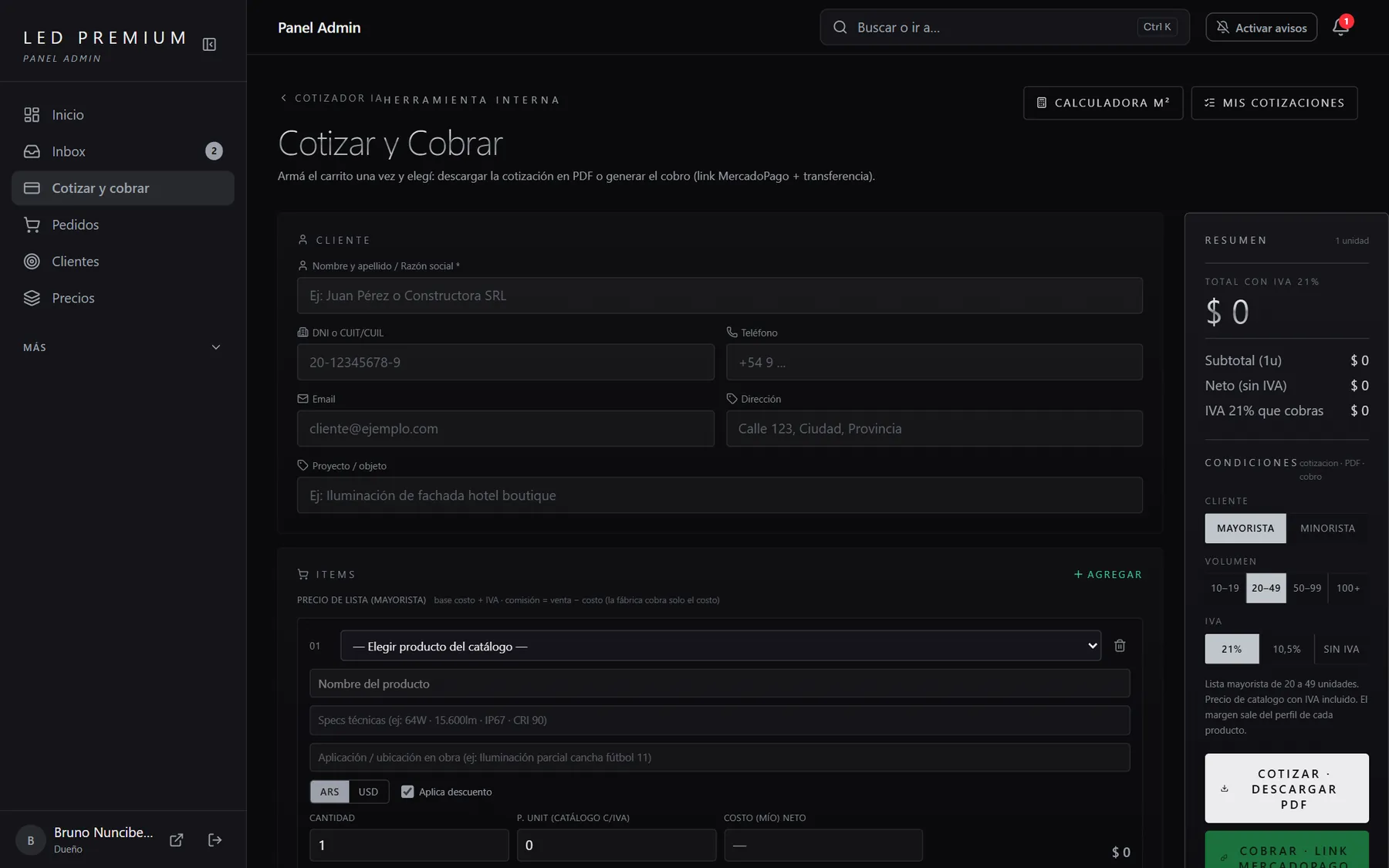Click the user avatar B
The image size is (1389, 868).
(x=31, y=840)
